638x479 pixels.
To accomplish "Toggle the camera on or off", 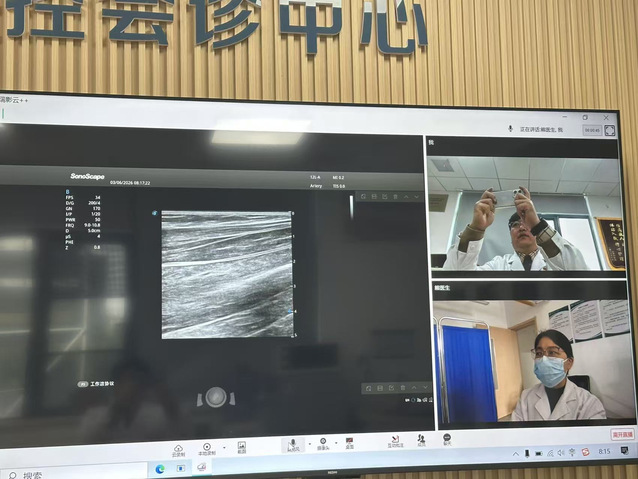I will point(322,443).
